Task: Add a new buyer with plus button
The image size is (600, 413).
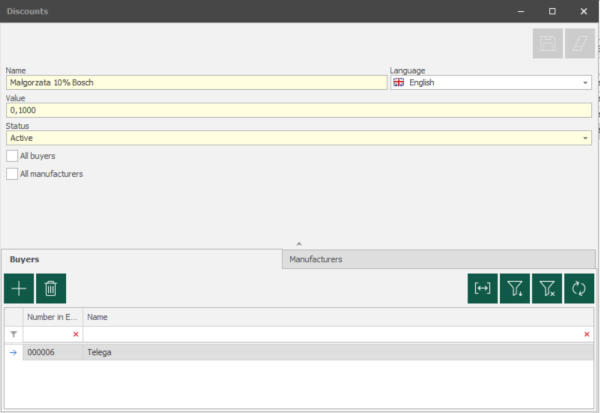Action: click(x=19, y=288)
